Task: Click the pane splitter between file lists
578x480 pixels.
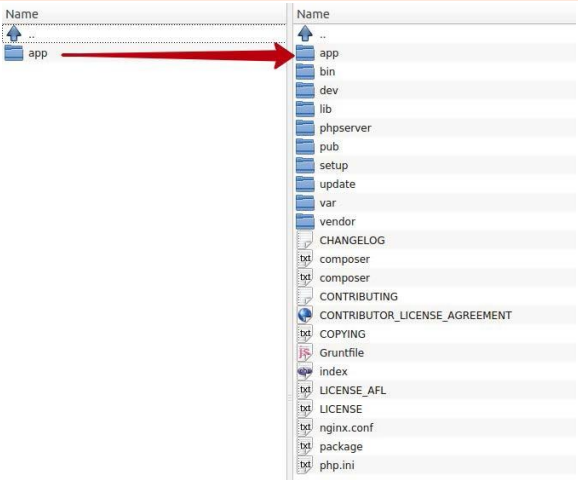Action: [290, 241]
